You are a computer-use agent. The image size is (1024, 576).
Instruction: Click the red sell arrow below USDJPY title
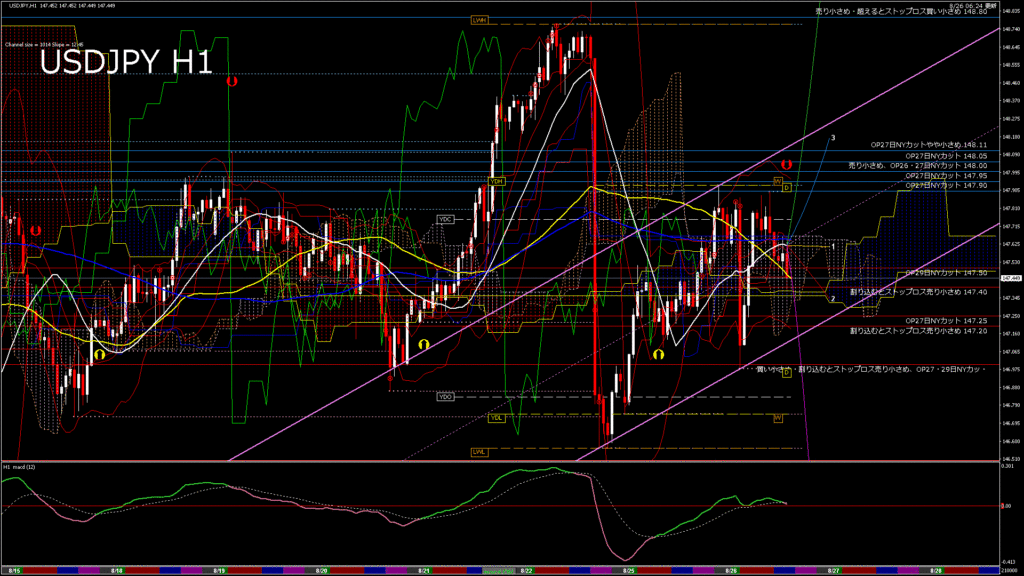pos(231,82)
